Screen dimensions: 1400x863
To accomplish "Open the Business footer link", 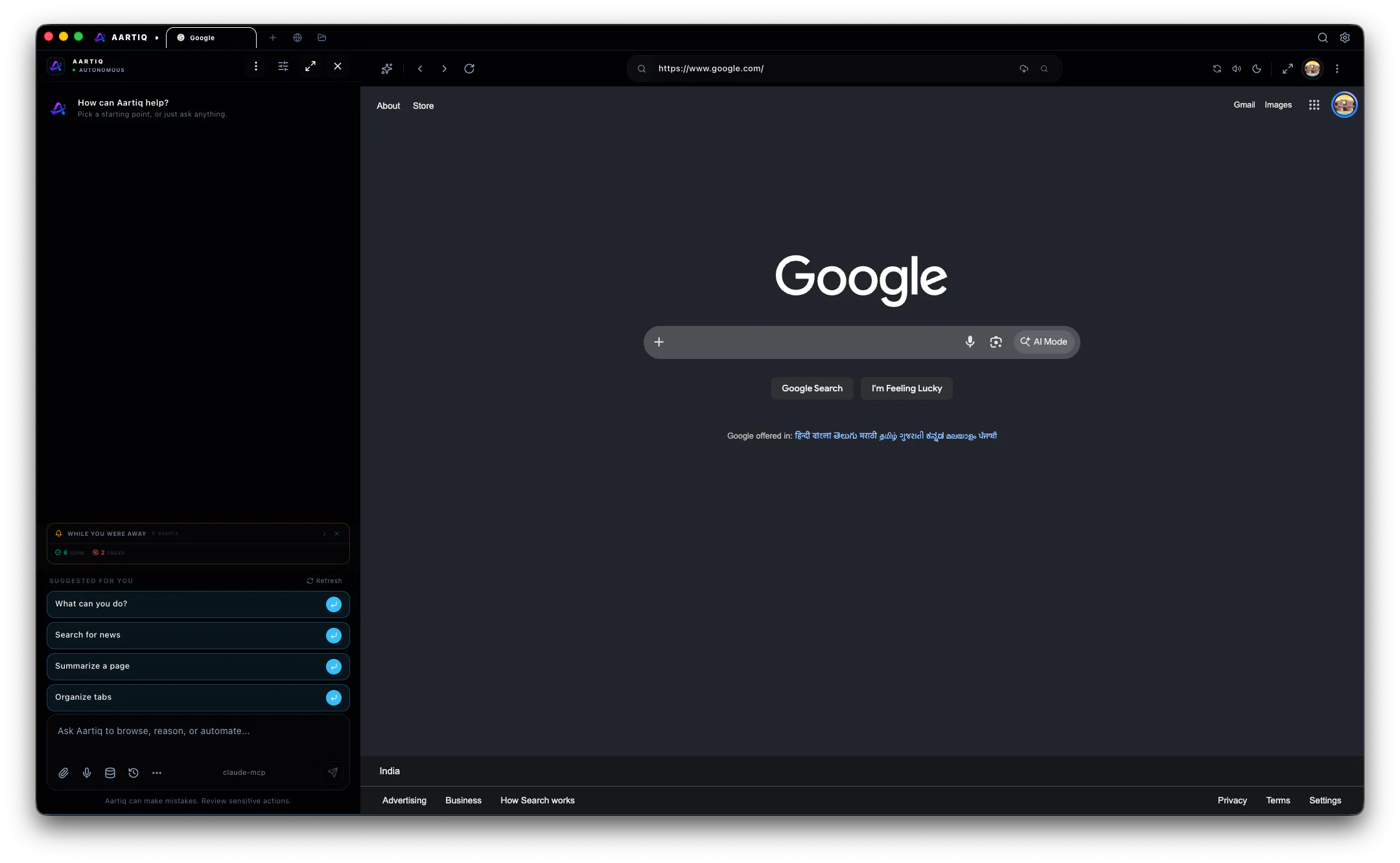I will [463, 801].
